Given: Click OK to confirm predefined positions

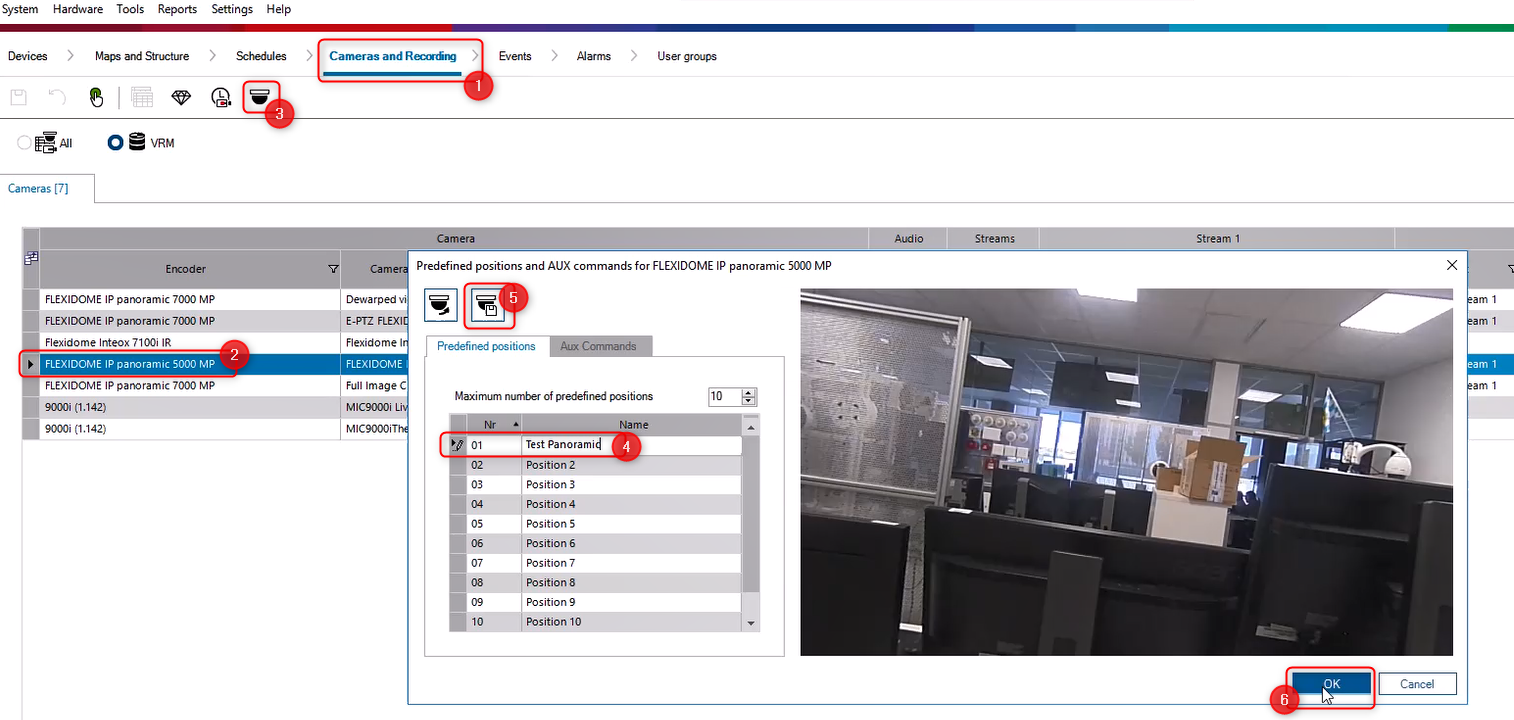Looking at the screenshot, I should 1331,684.
